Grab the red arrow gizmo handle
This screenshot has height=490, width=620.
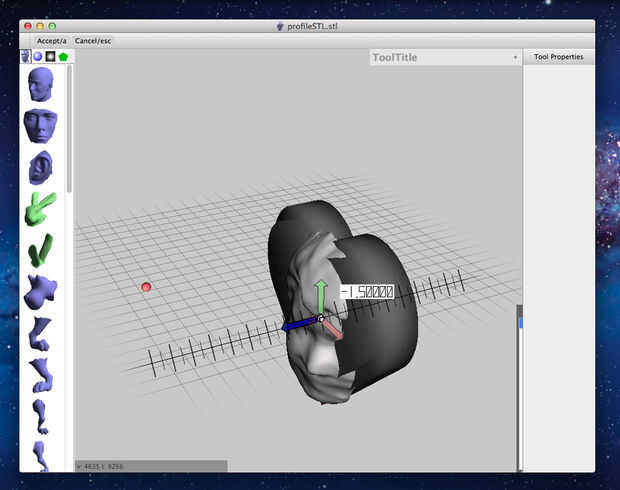click(333, 330)
